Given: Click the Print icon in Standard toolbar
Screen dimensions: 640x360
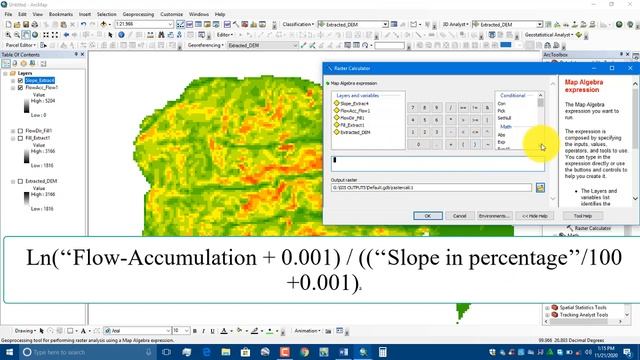Looking at the screenshot, I should tap(35, 24).
